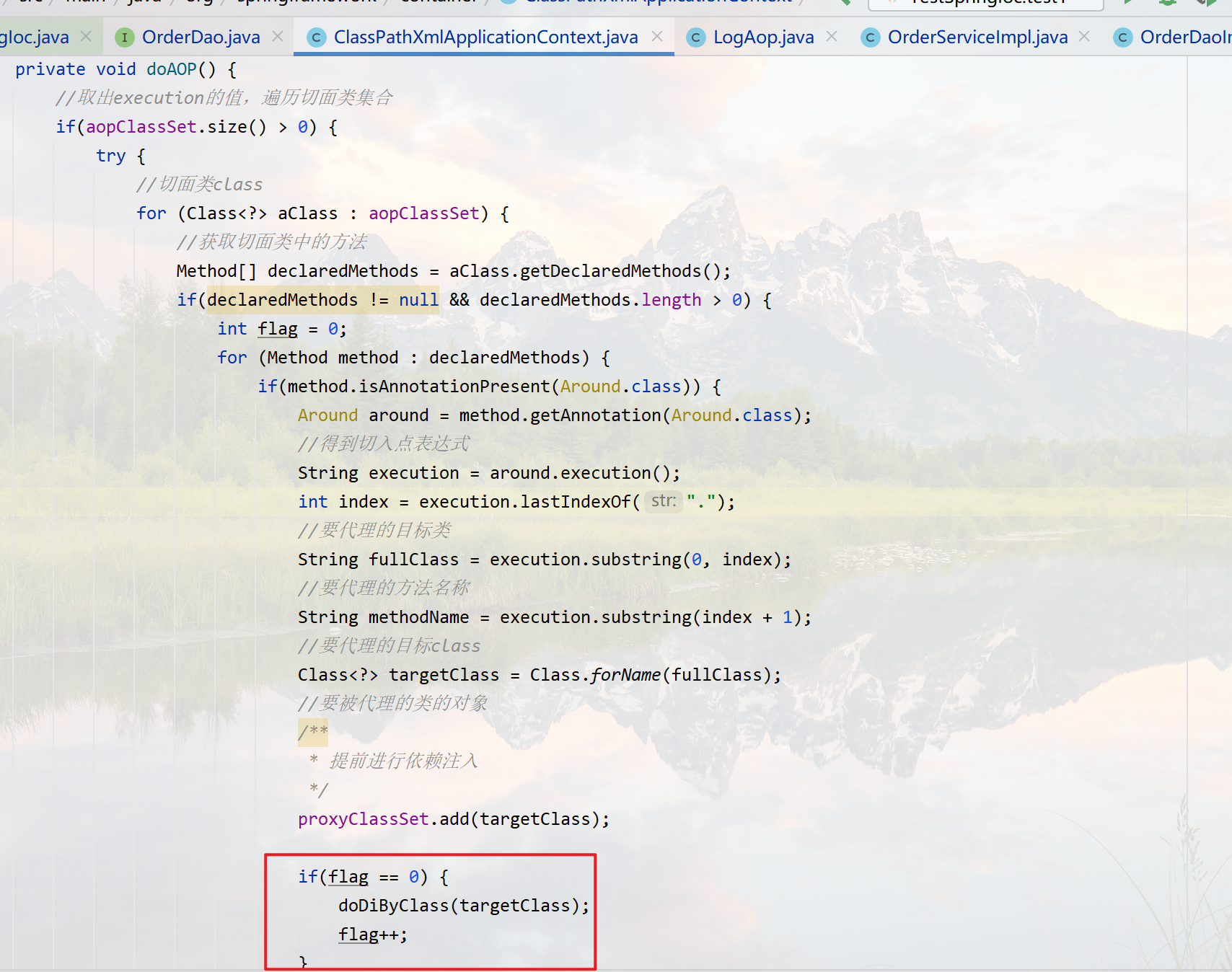1232x972 pixels.
Task: Click aopClassSet.size() condition
Action: pyautogui.click(x=176, y=127)
